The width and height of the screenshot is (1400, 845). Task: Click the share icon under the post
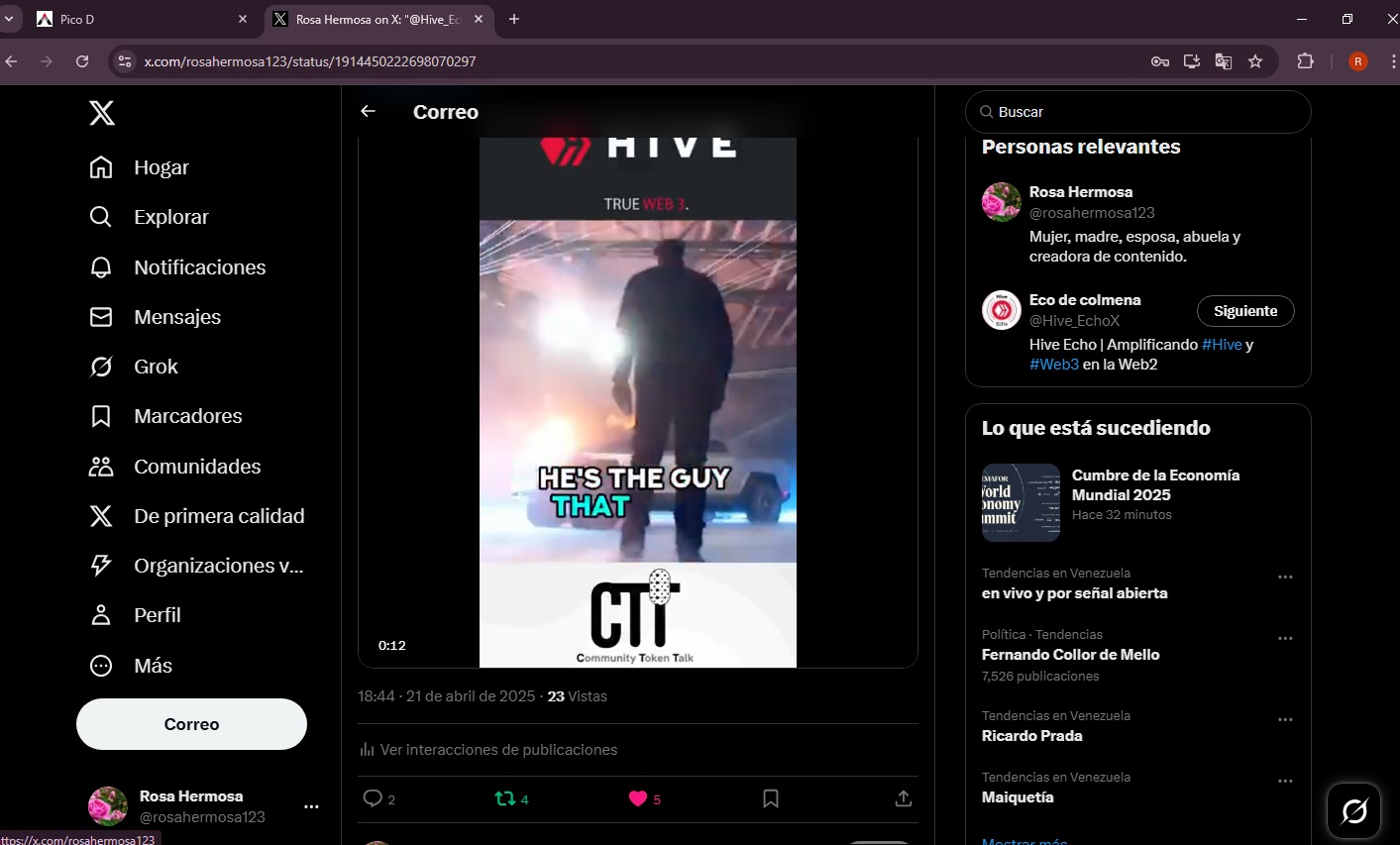click(x=903, y=798)
